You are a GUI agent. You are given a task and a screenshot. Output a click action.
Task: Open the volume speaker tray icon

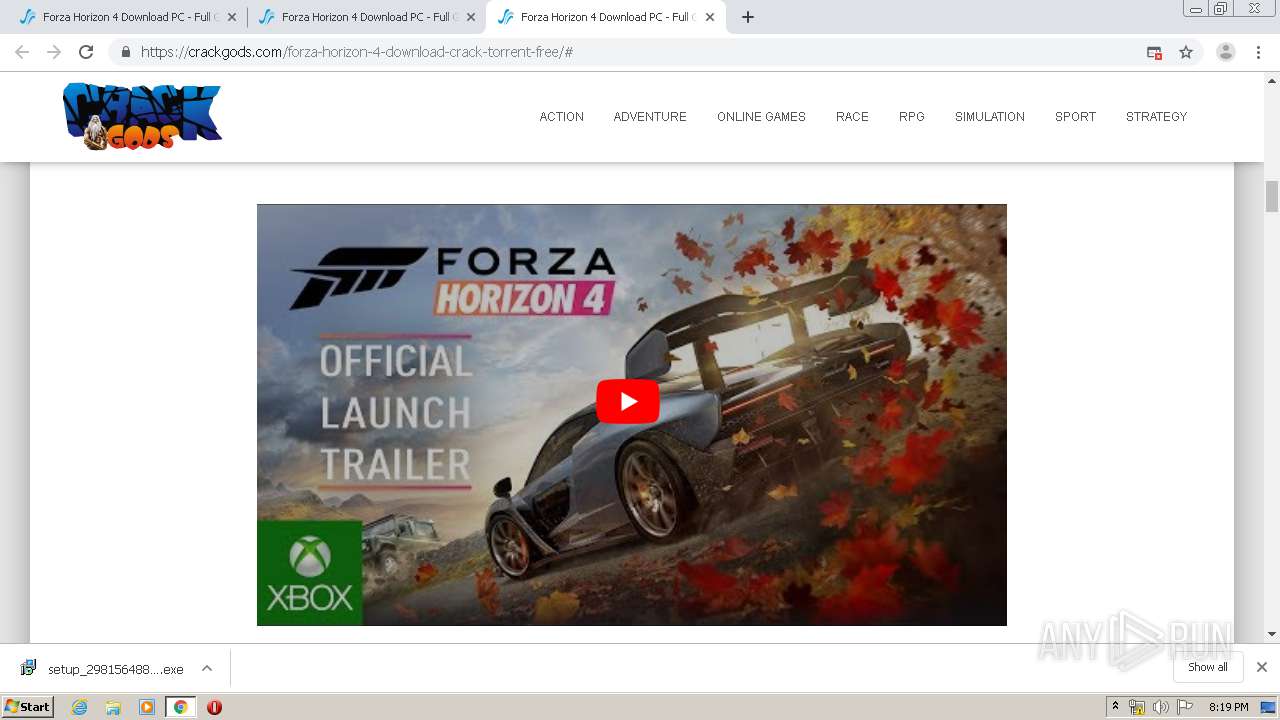1160,707
